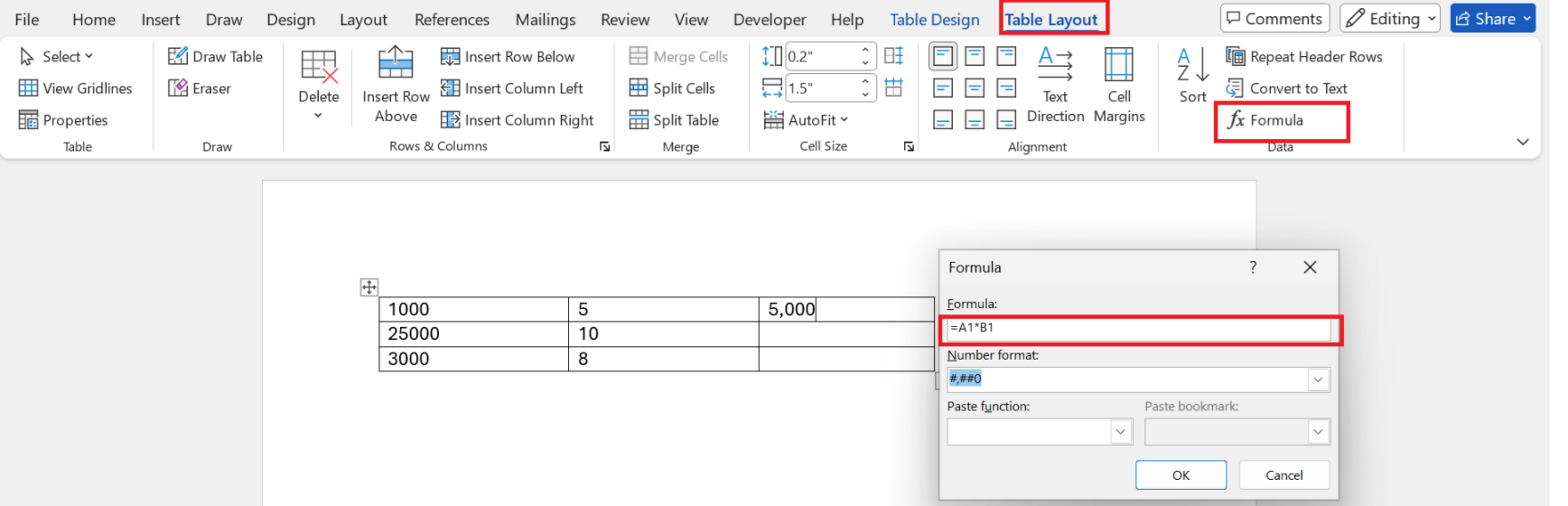The width and height of the screenshot is (1568, 506).
Task: Activate the Draw Table tool
Action: click(215, 56)
